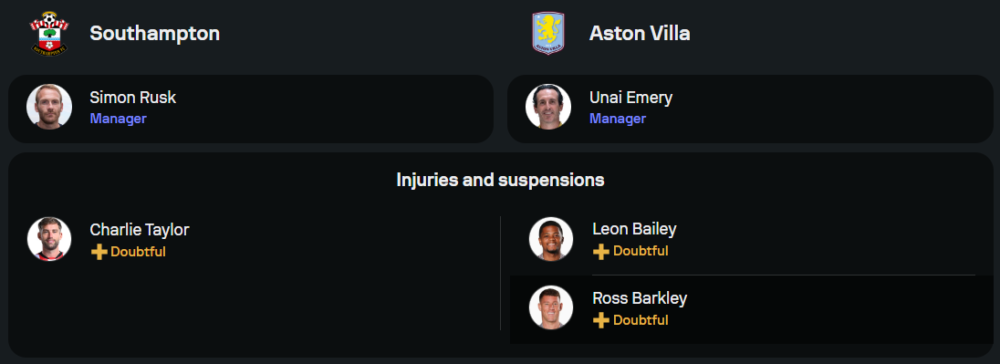Open the Southampton team name link
The height and width of the screenshot is (364, 1000).
pos(155,34)
